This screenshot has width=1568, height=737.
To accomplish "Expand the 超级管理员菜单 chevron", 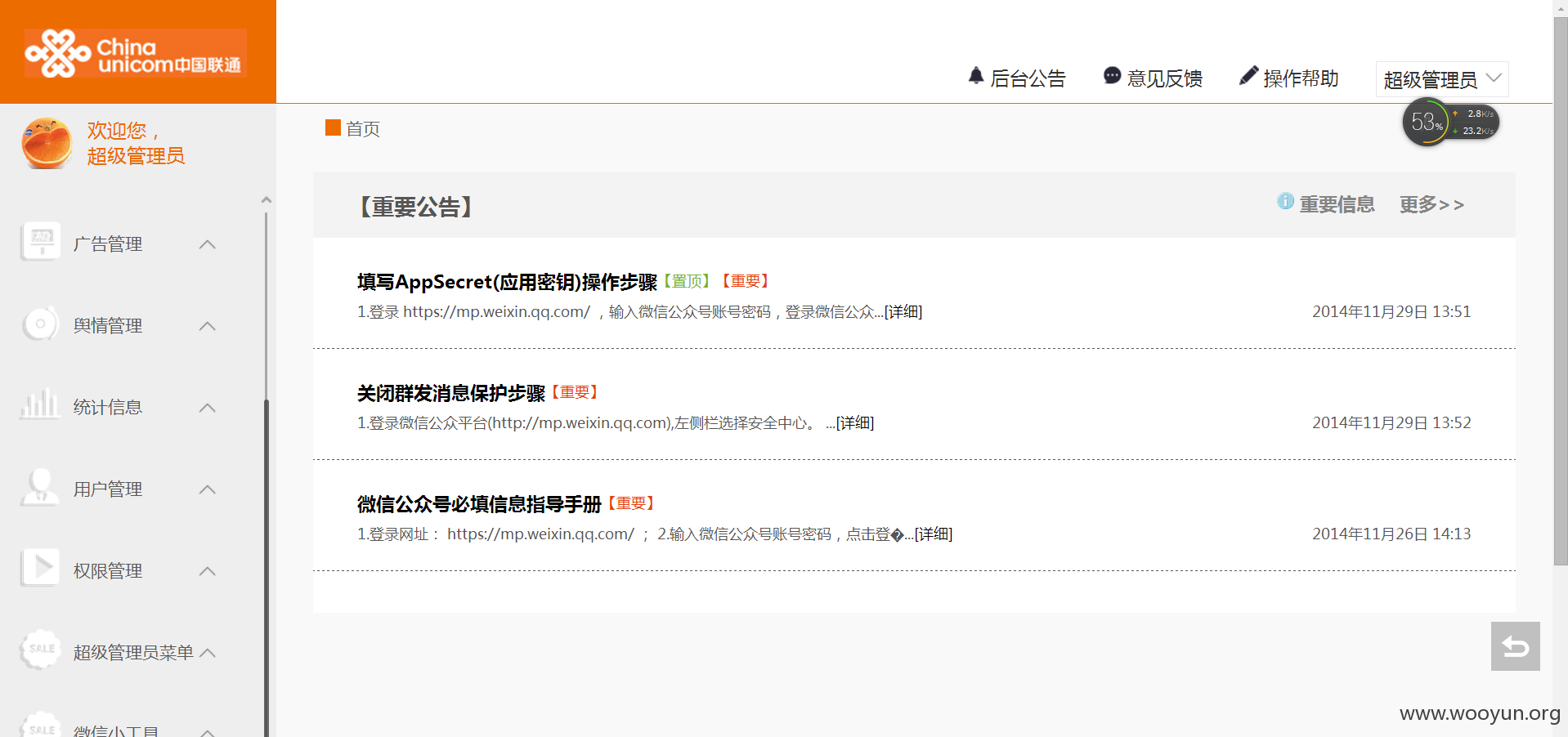I will (x=208, y=653).
